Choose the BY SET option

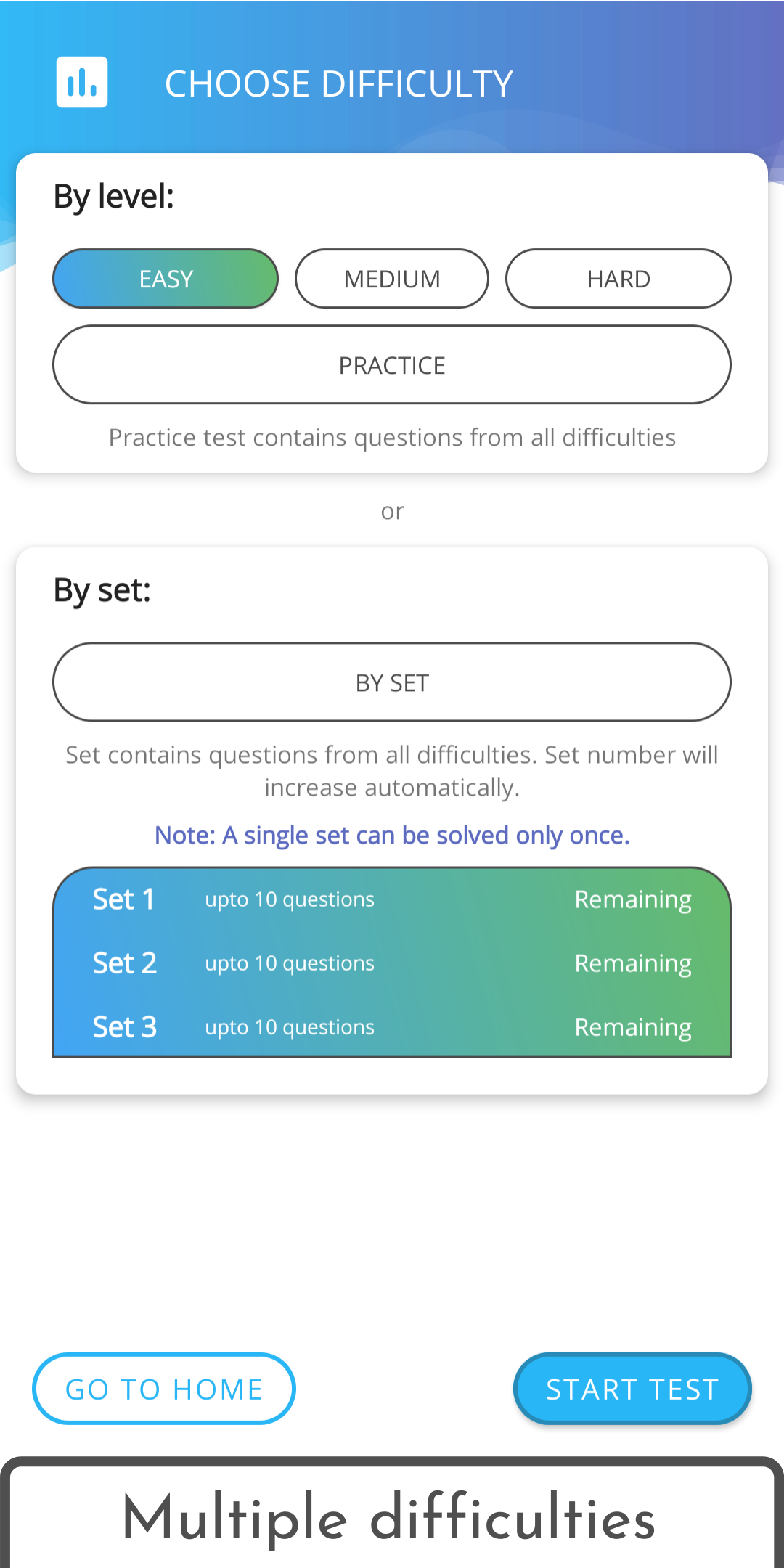(x=392, y=682)
